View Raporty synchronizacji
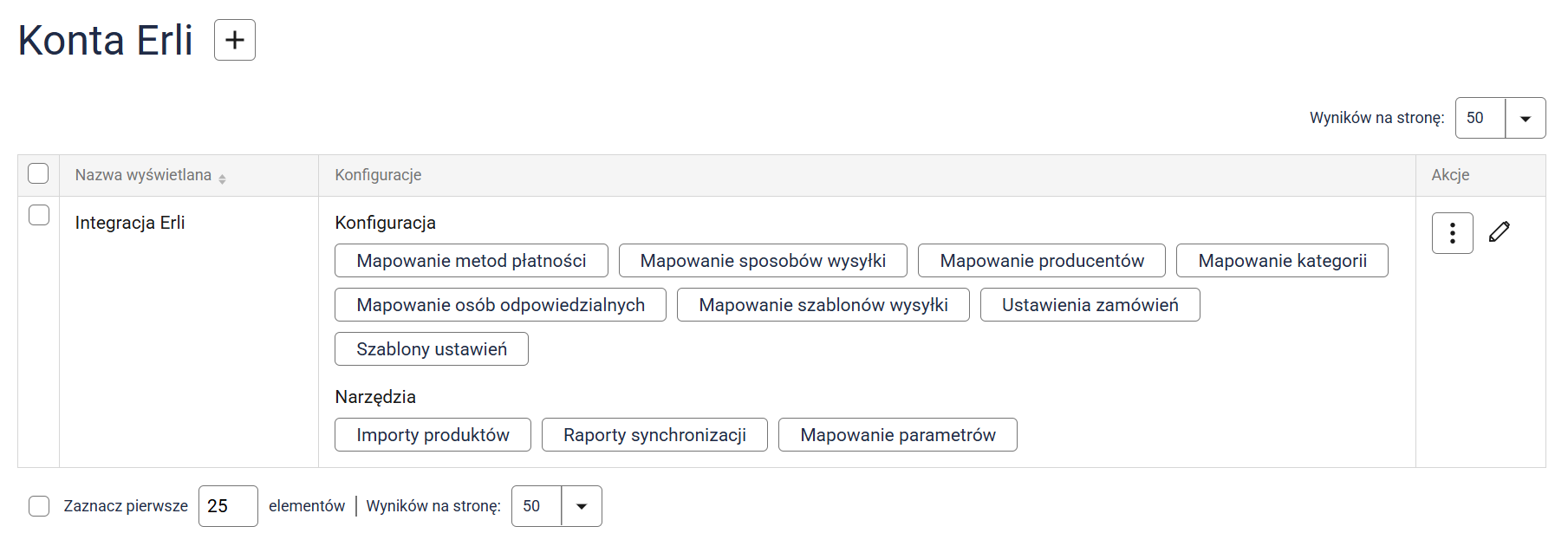 coord(654,435)
